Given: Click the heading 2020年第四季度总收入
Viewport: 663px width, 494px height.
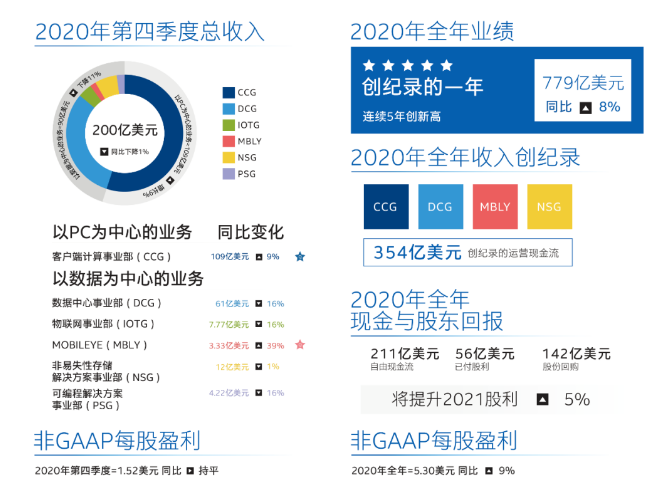Looking at the screenshot, I should pos(150,32).
